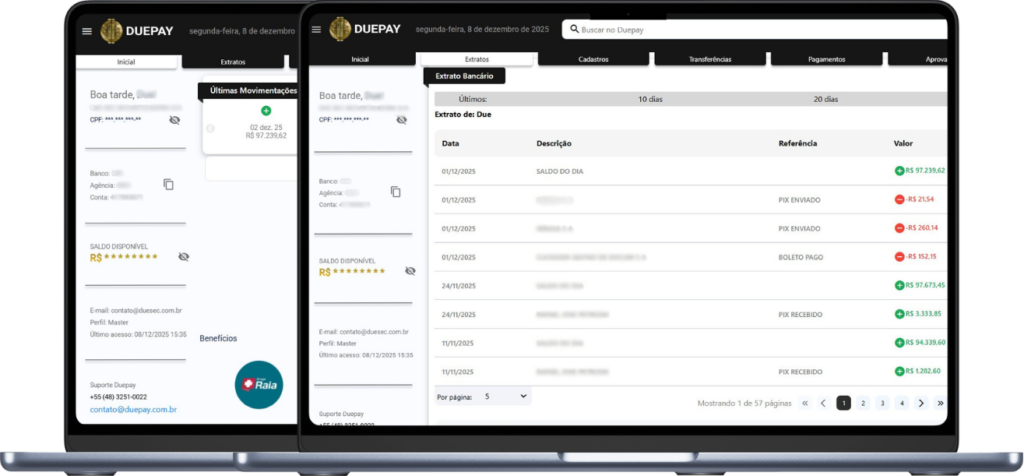Click the previous arrow on Últimas Movimentações card
Viewport: 1024px width, 476px height.
tap(210, 129)
